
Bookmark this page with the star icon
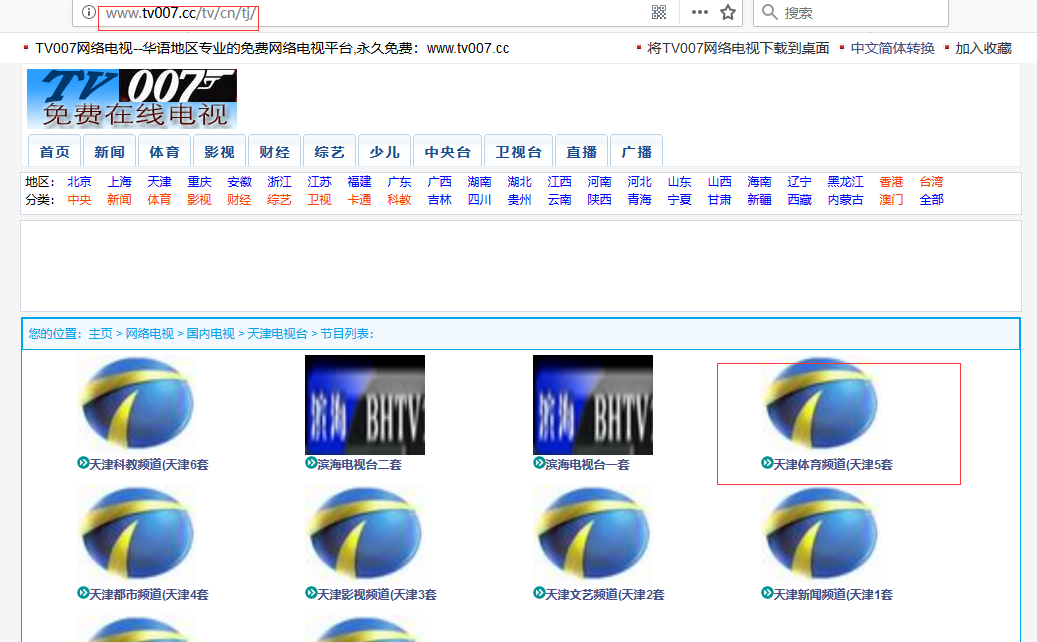pyautogui.click(x=728, y=12)
